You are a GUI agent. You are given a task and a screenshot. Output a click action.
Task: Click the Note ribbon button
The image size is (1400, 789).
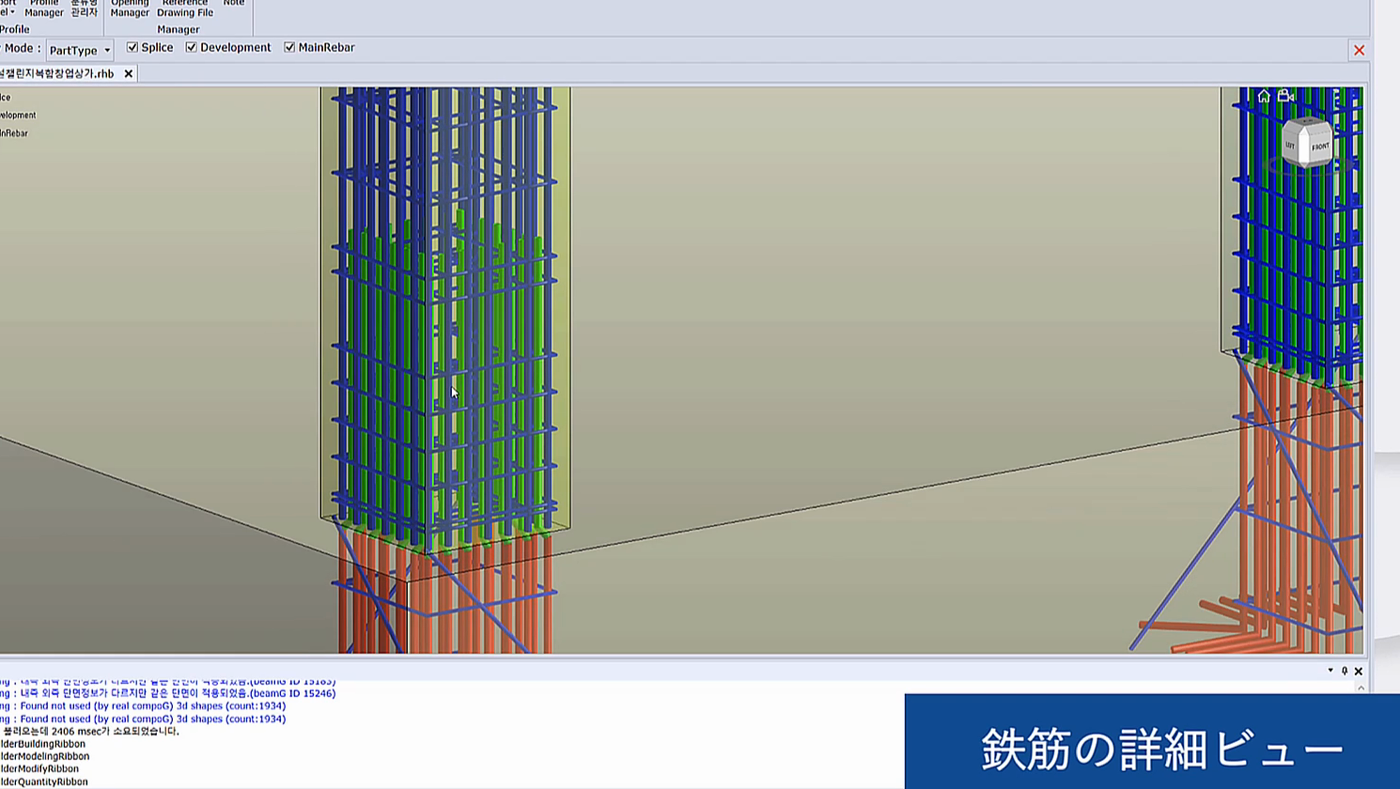pyautogui.click(x=234, y=5)
